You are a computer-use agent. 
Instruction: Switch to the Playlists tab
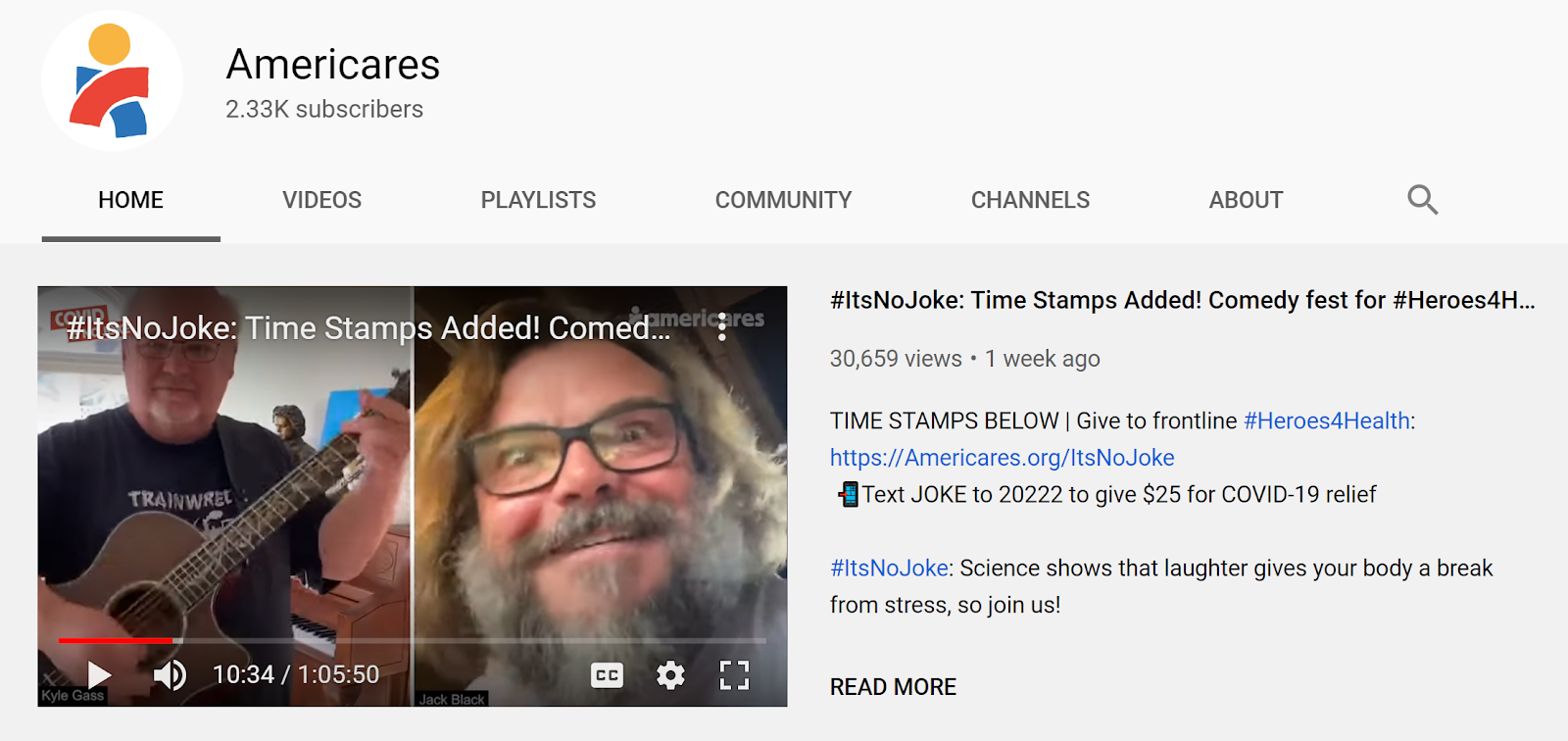pyautogui.click(x=538, y=200)
